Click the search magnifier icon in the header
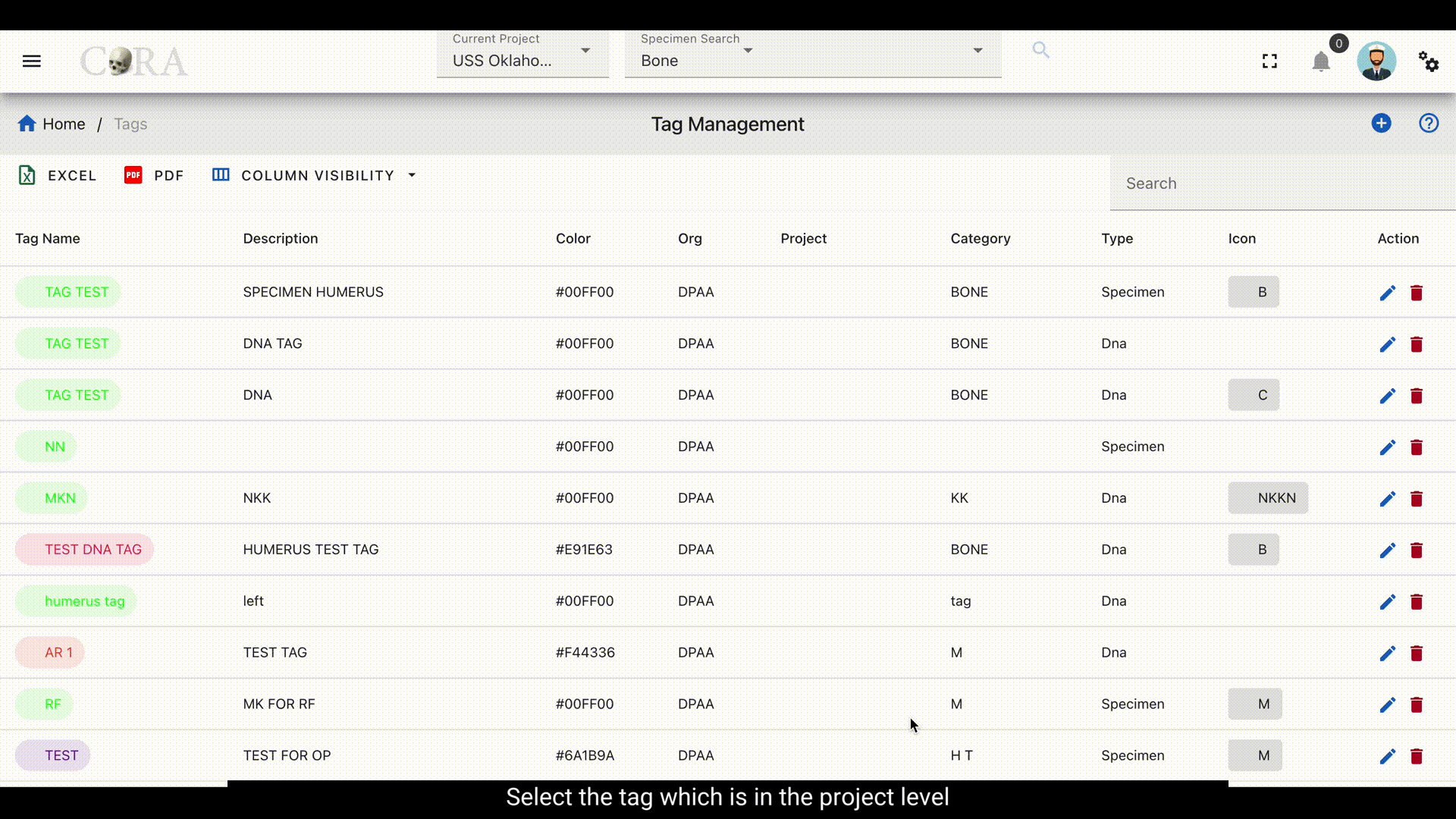Viewport: 1456px width, 819px height. (1040, 50)
